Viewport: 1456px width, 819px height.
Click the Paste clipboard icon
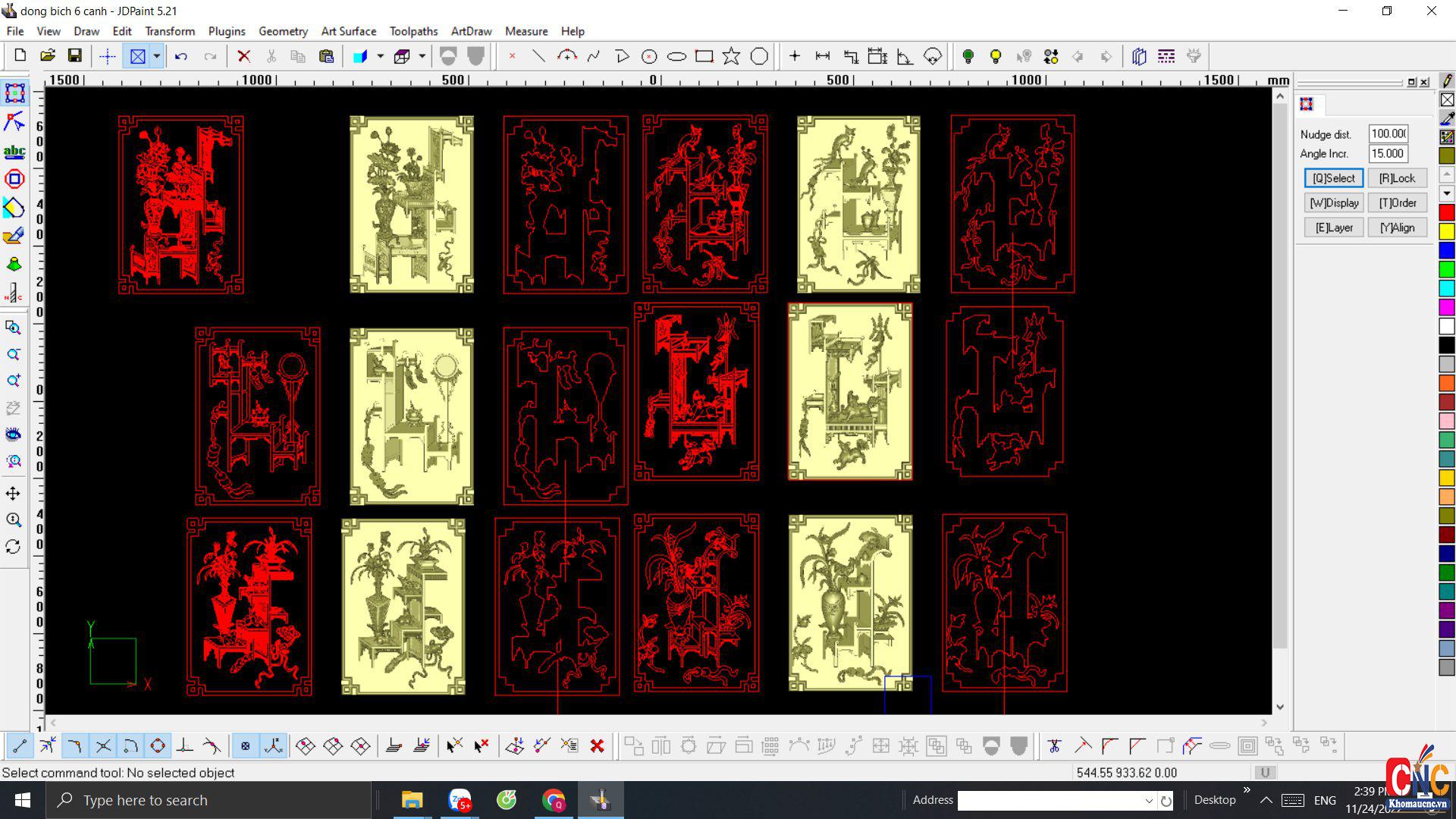[326, 56]
